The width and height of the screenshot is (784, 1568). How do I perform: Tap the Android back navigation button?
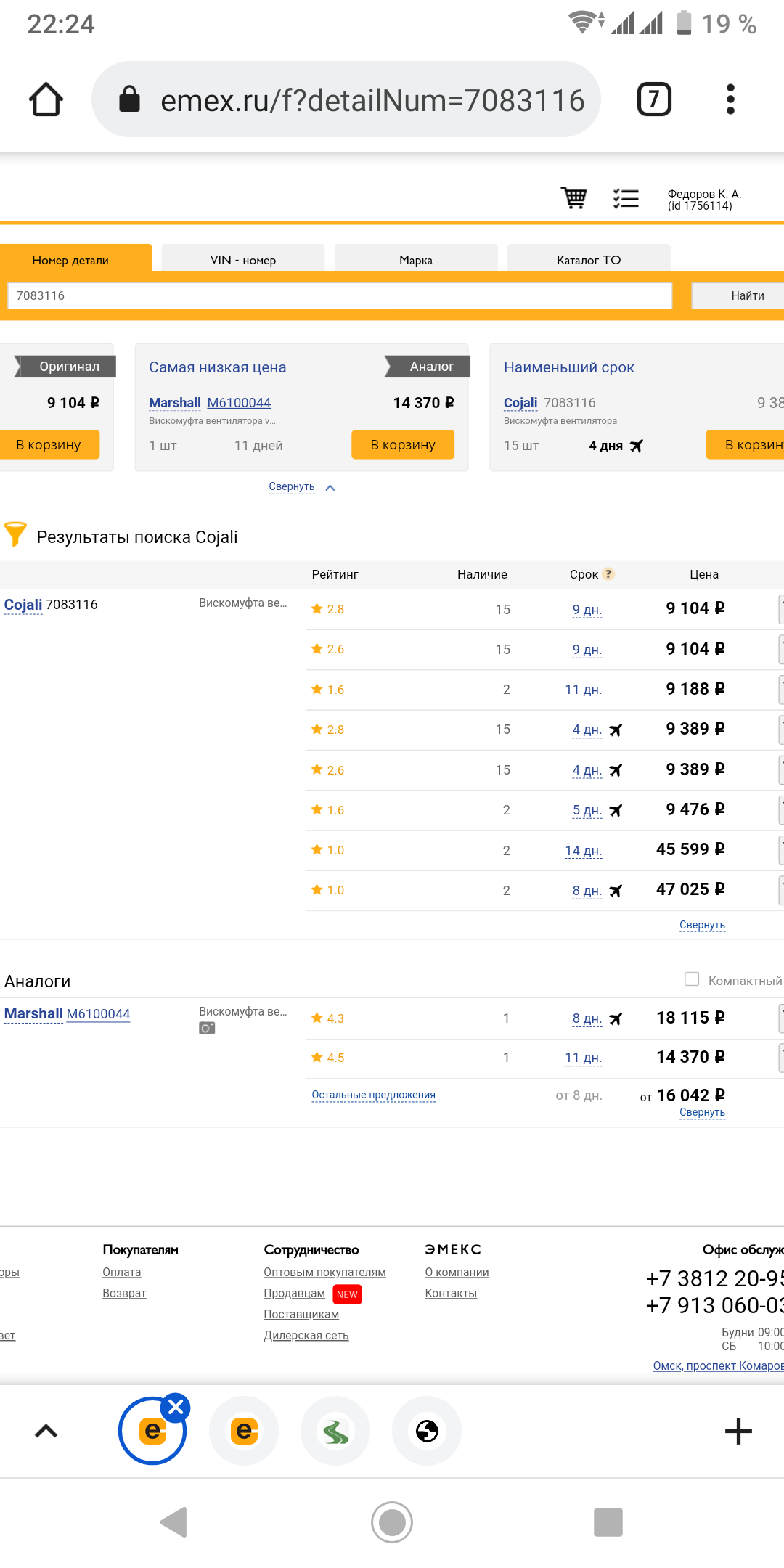[174, 1522]
